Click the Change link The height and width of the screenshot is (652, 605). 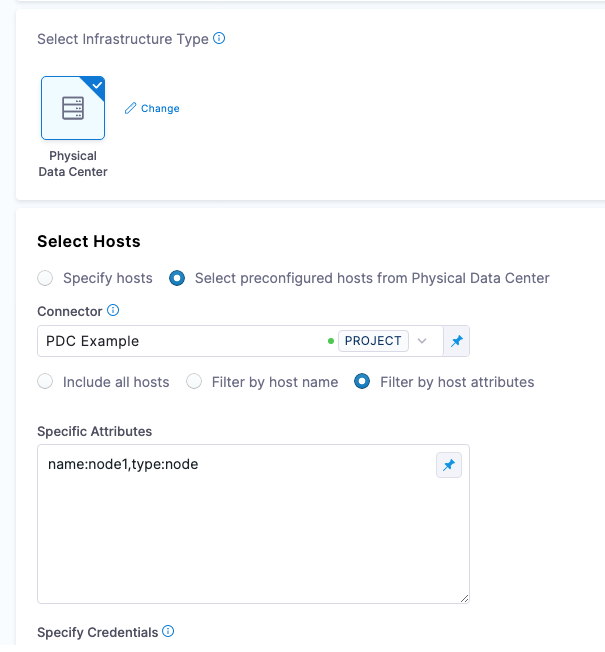160,108
